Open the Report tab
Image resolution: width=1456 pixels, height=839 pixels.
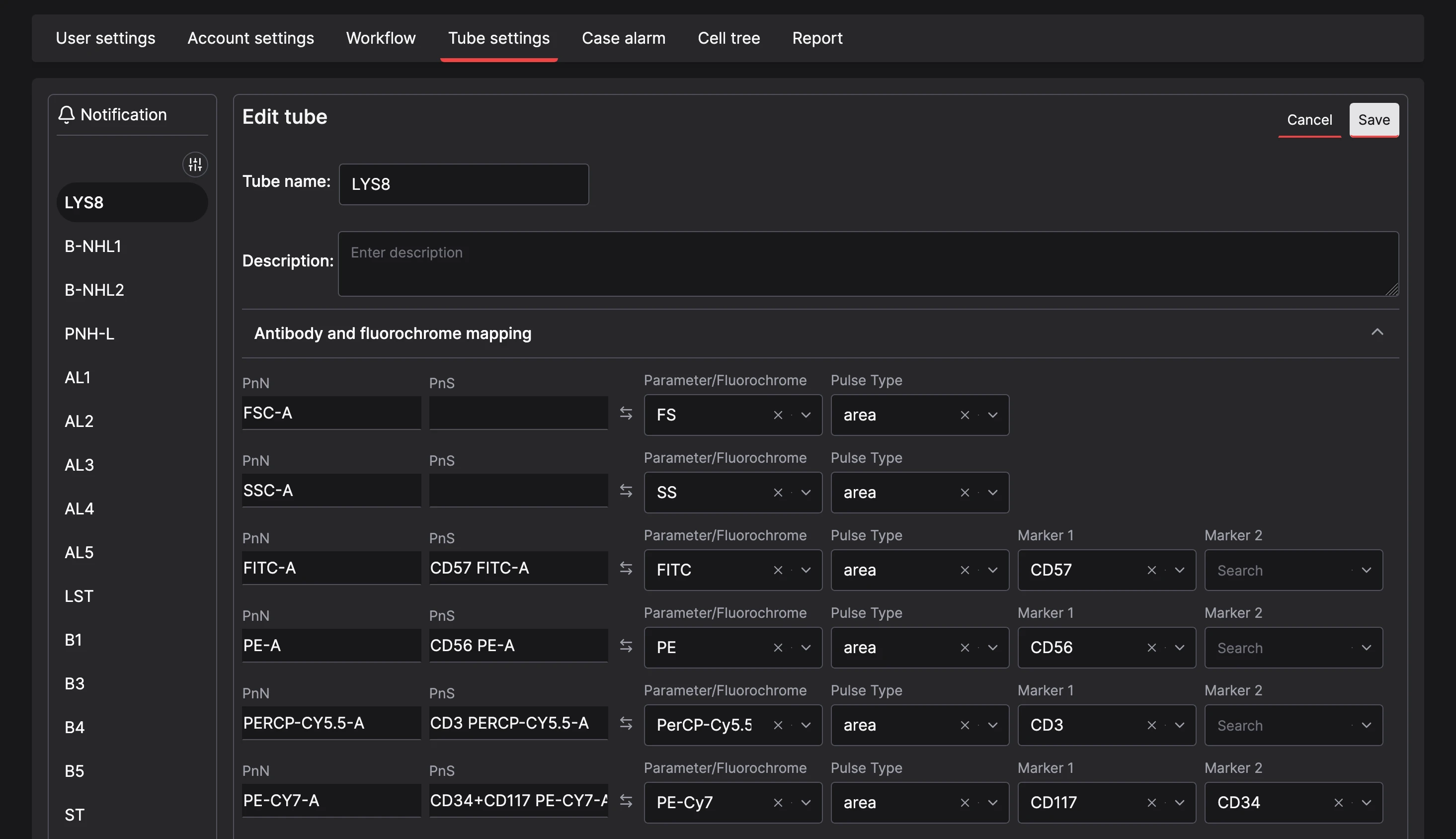coord(817,38)
